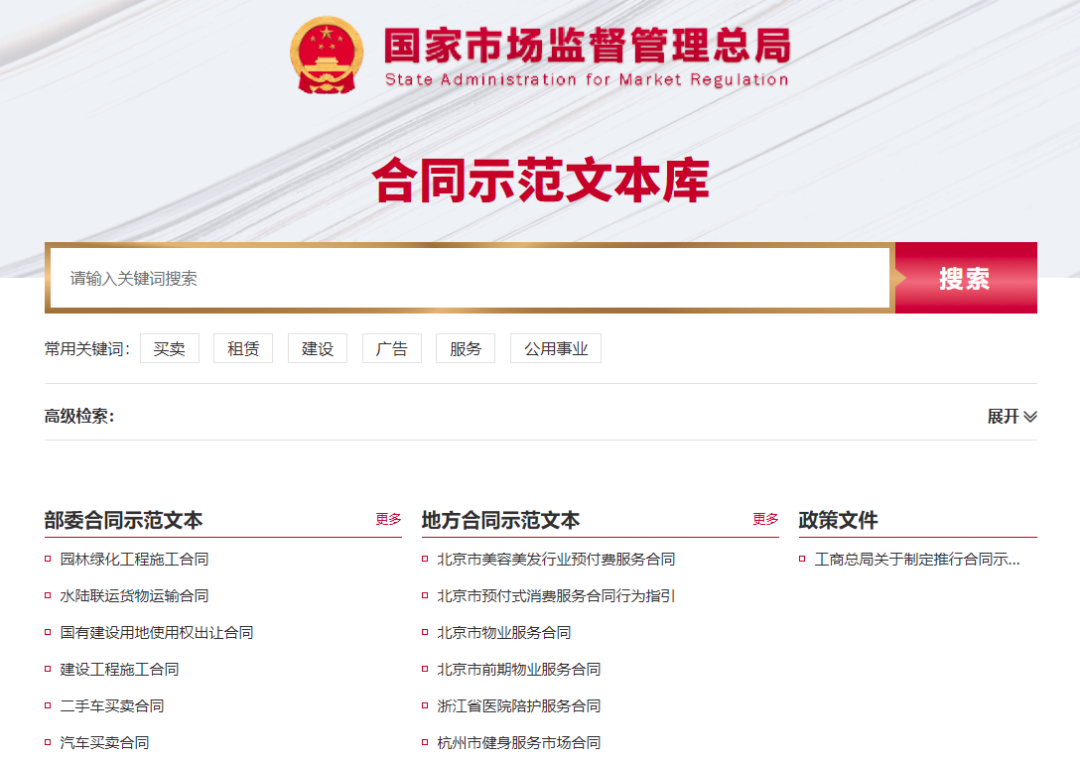The height and width of the screenshot is (760, 1080).
Task: Open 浙江省医院陪护服务合同 link
Action: click(519, 706)
